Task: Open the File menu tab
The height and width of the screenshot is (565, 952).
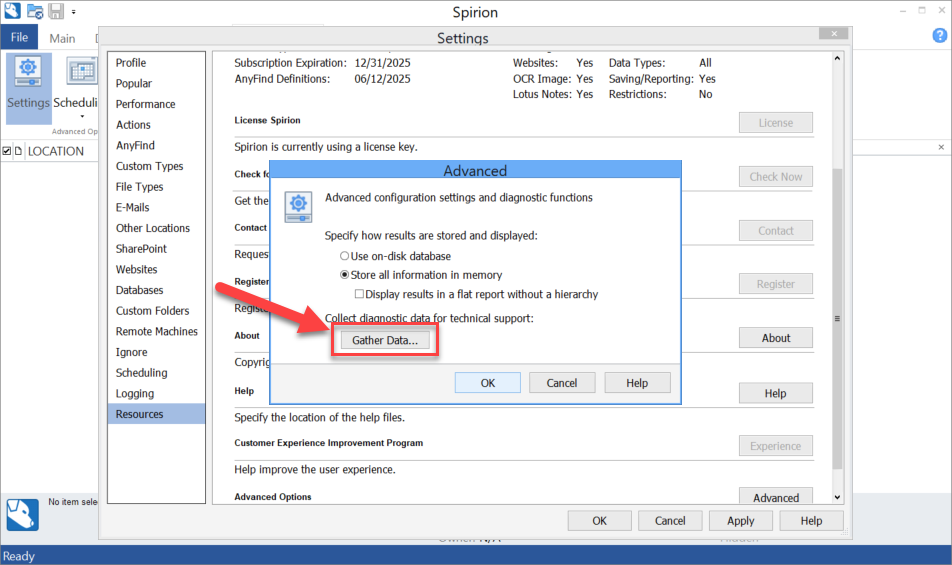Action: tap(19, 38)
